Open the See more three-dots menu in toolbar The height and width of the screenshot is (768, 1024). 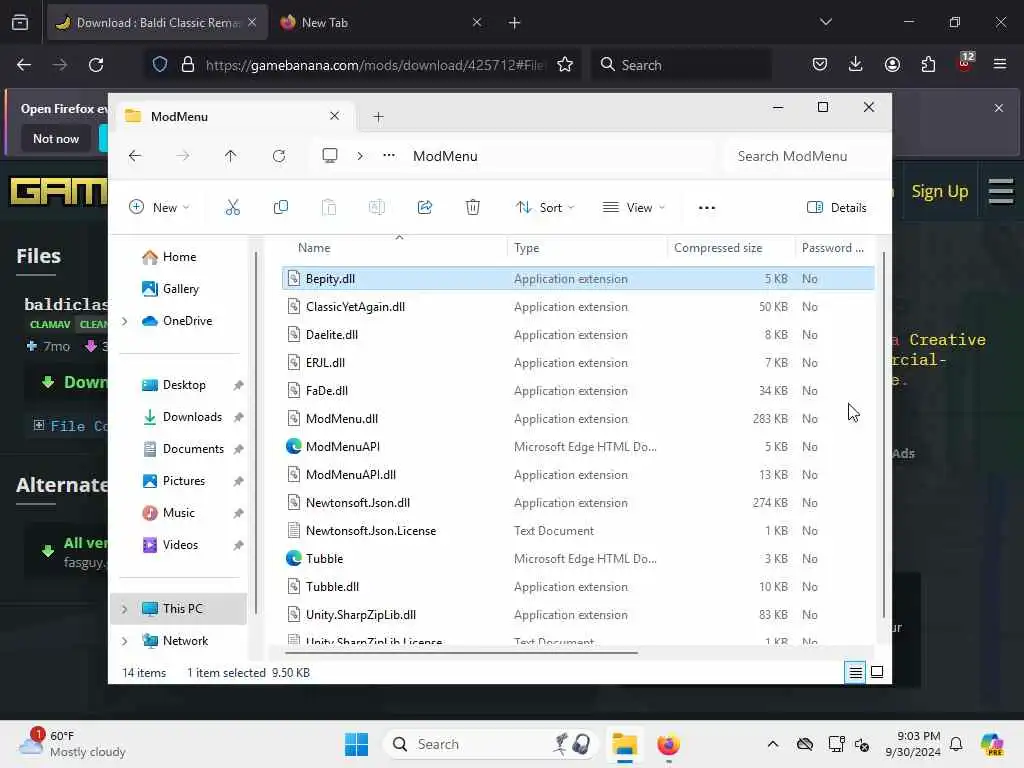[707, 208]
